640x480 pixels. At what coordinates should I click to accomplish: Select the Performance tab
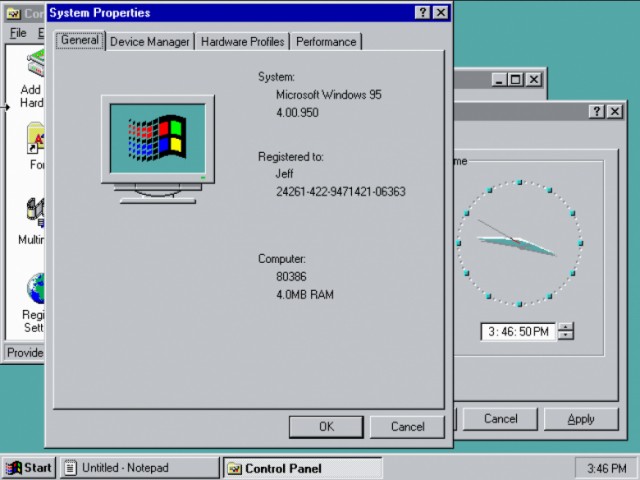tap(326, 42)
